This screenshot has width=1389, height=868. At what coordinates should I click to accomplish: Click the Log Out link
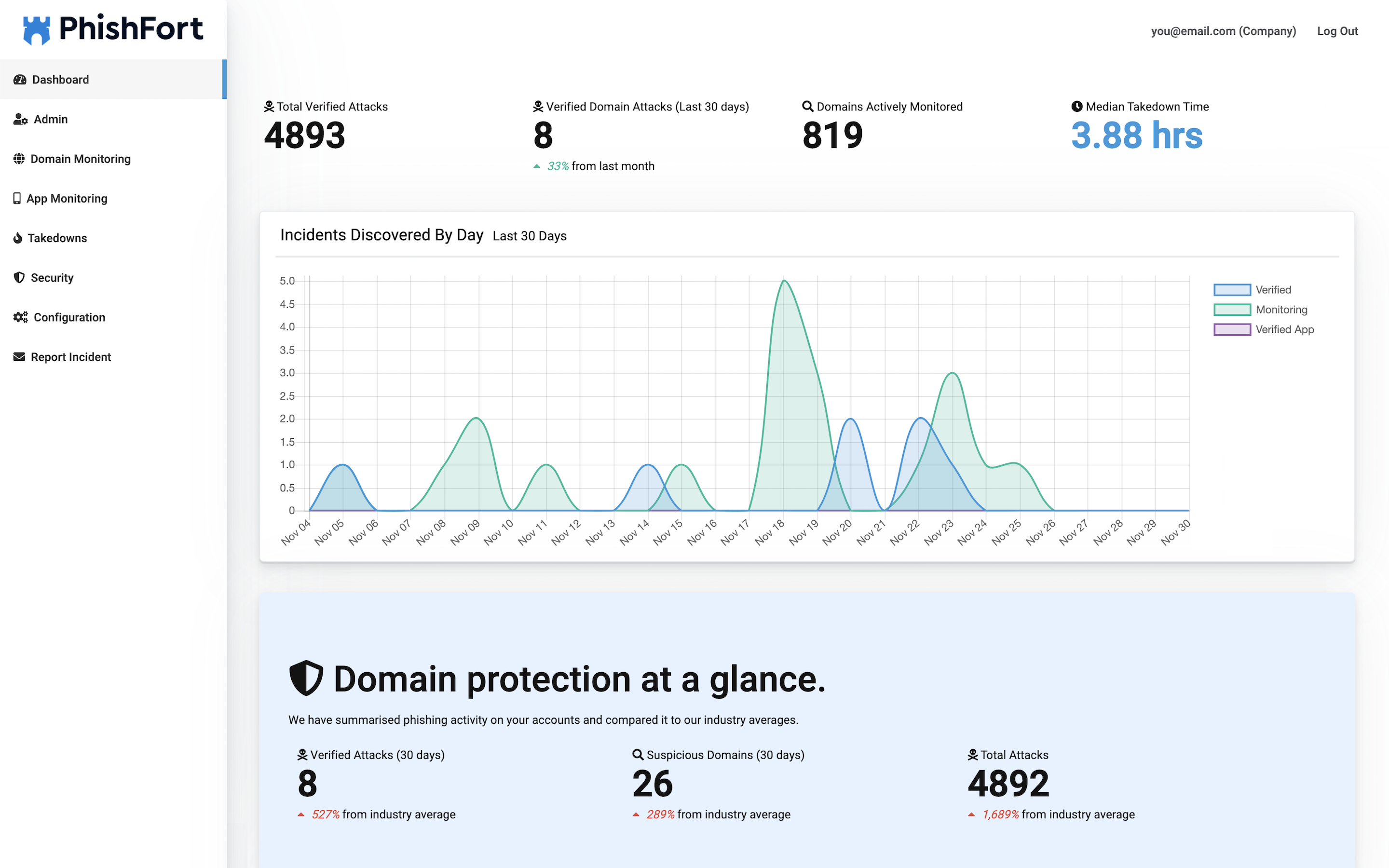[x=1337, y=31]
